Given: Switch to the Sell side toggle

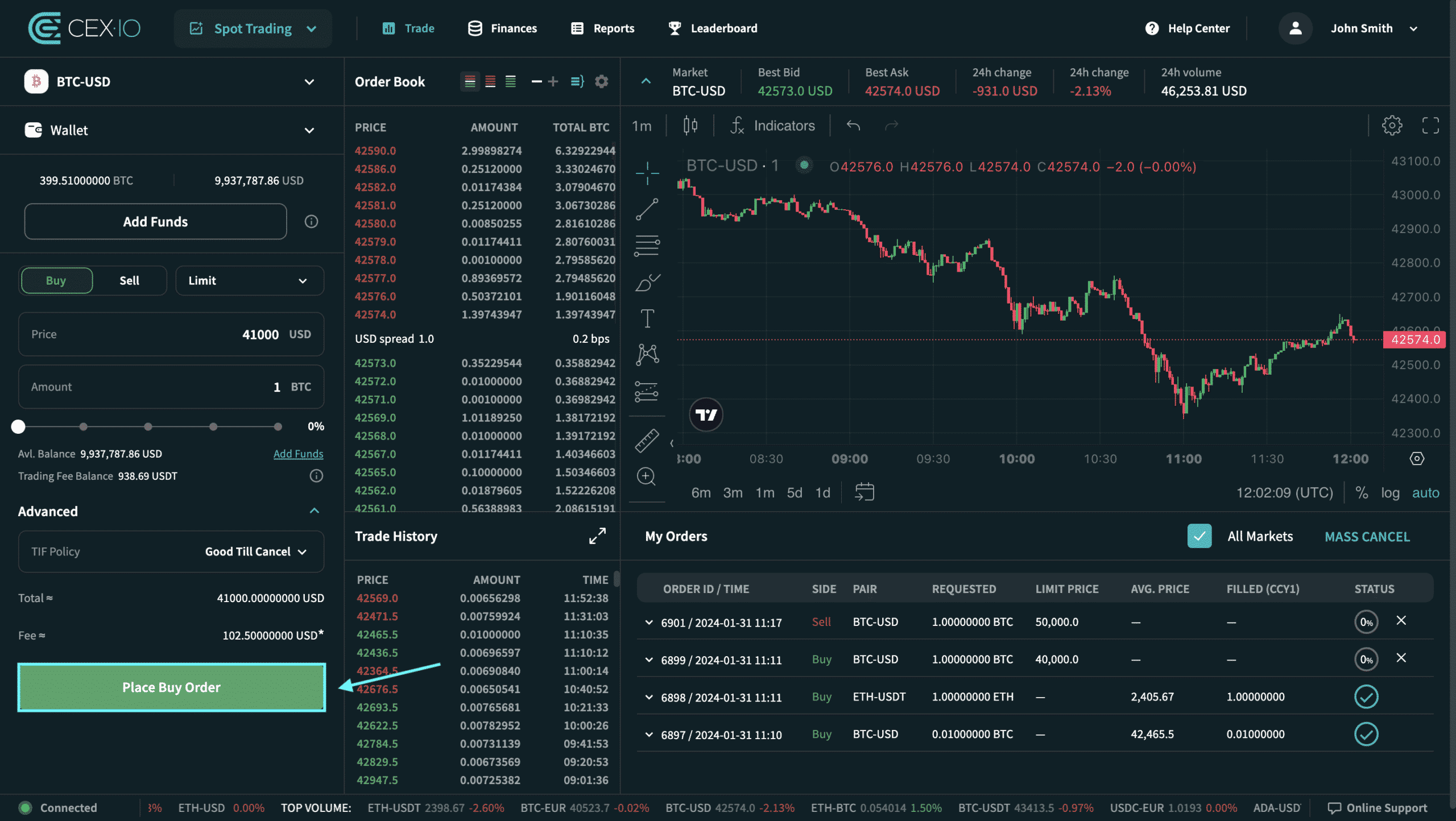Looking at the screenshot, I should (129, 280).
